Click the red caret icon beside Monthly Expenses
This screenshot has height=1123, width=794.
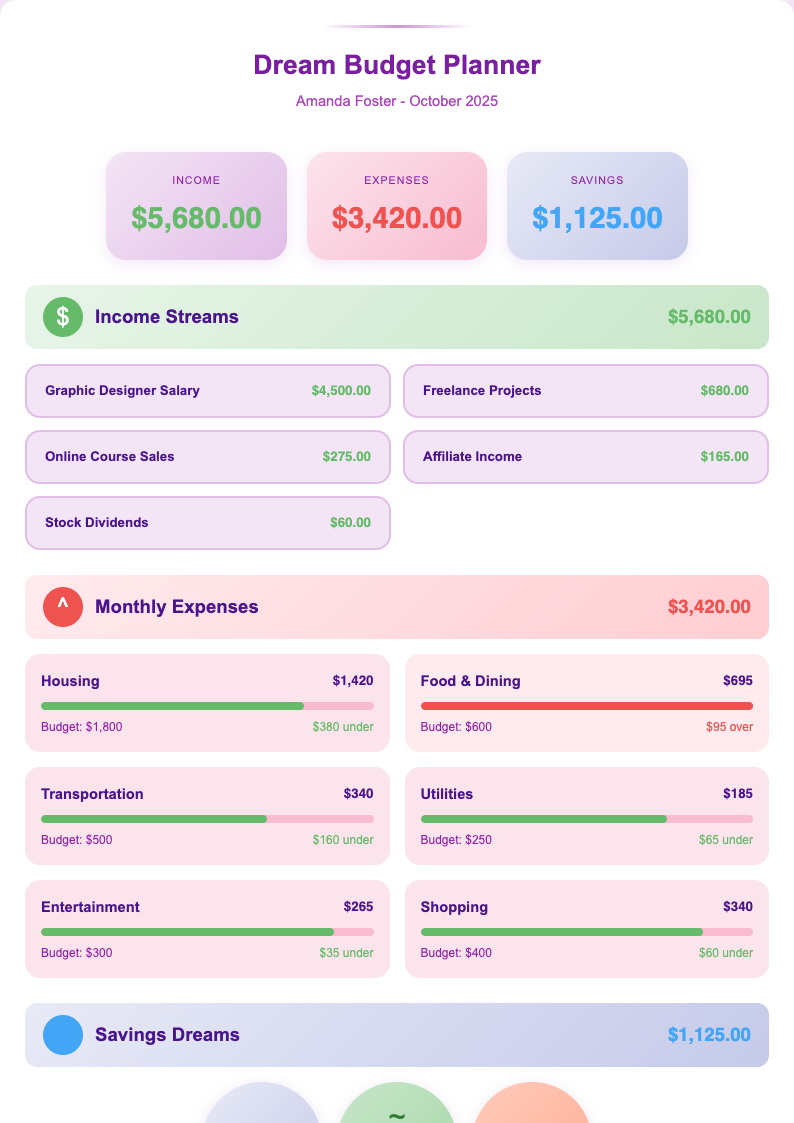(62, 607)
